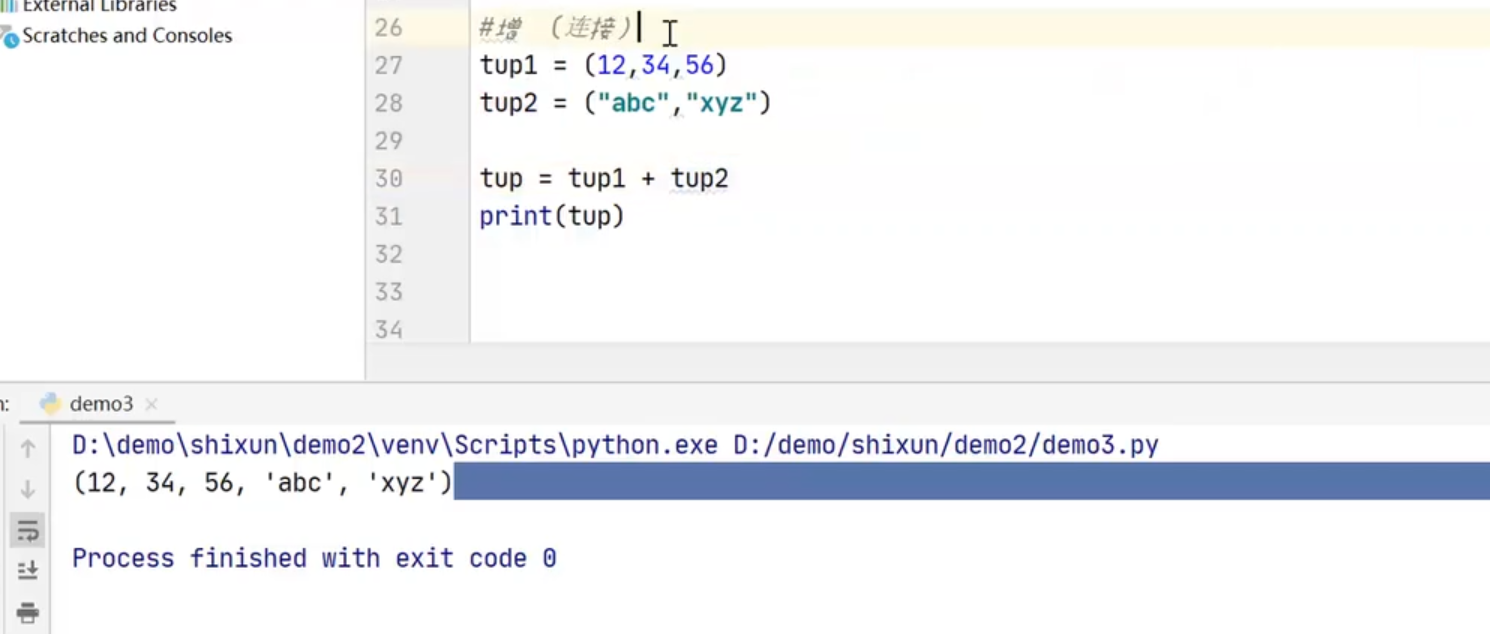
Task: Click the Scratches and Consoles icon
Action: click(x=10, y=38)
